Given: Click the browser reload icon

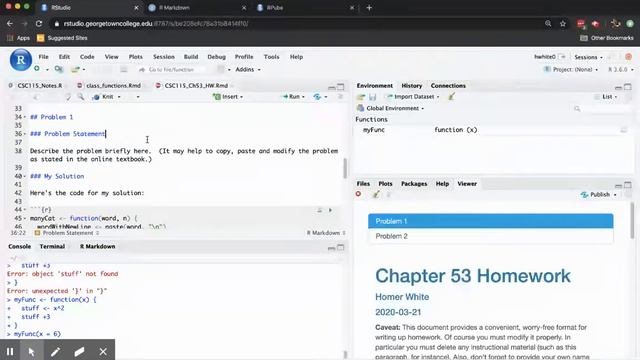Looking at the screenshot, I should click(39, 24).
